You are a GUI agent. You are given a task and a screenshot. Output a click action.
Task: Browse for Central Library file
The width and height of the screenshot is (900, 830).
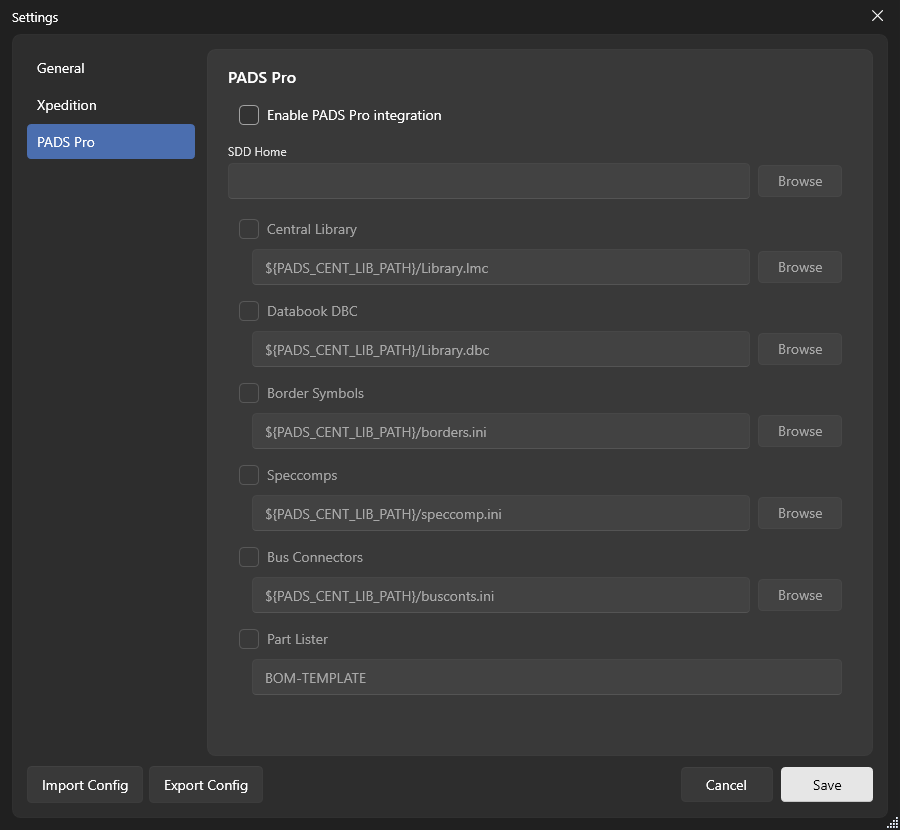click(x=800, y=267)
